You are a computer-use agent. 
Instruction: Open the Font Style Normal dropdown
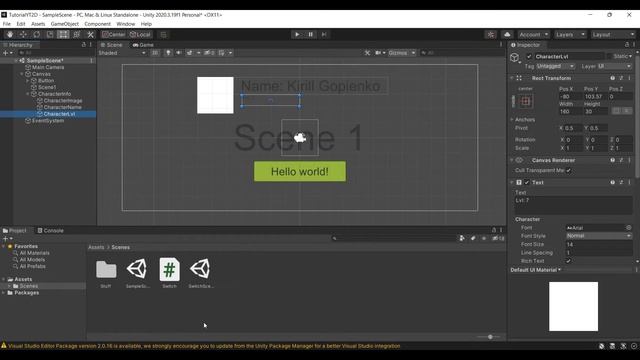[599, 236]
